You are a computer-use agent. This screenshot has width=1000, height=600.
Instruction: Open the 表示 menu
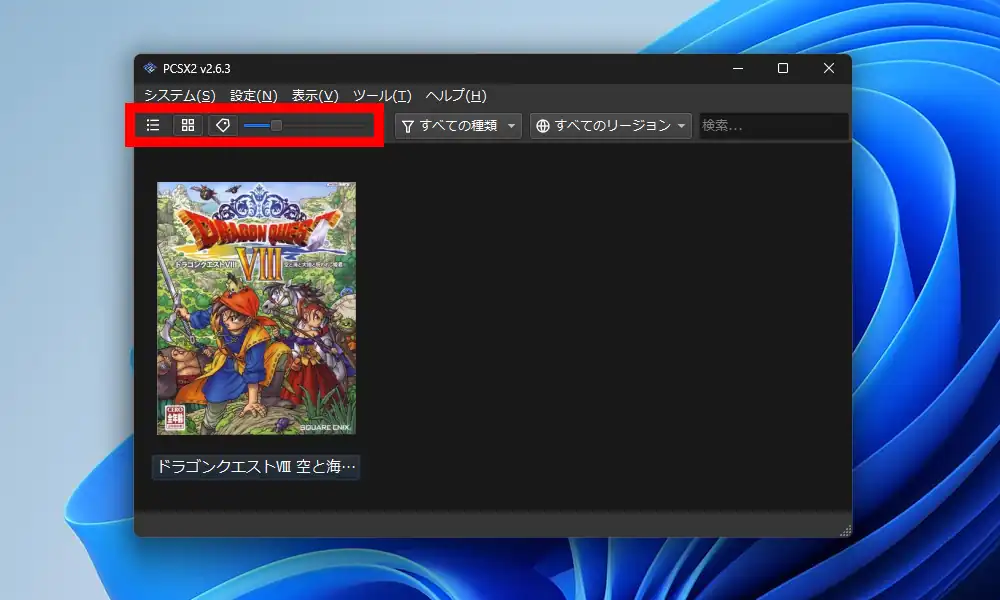coord(313,97)
